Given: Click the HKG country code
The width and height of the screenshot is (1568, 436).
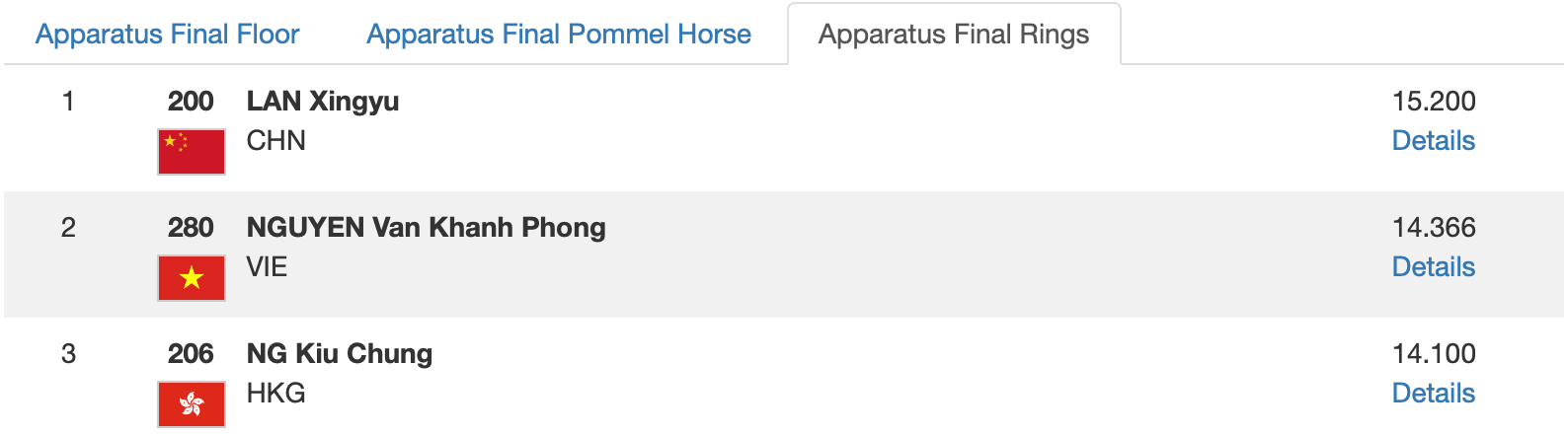Looking at the screenshot, I should pyautogui.click(x=276, y=393).
